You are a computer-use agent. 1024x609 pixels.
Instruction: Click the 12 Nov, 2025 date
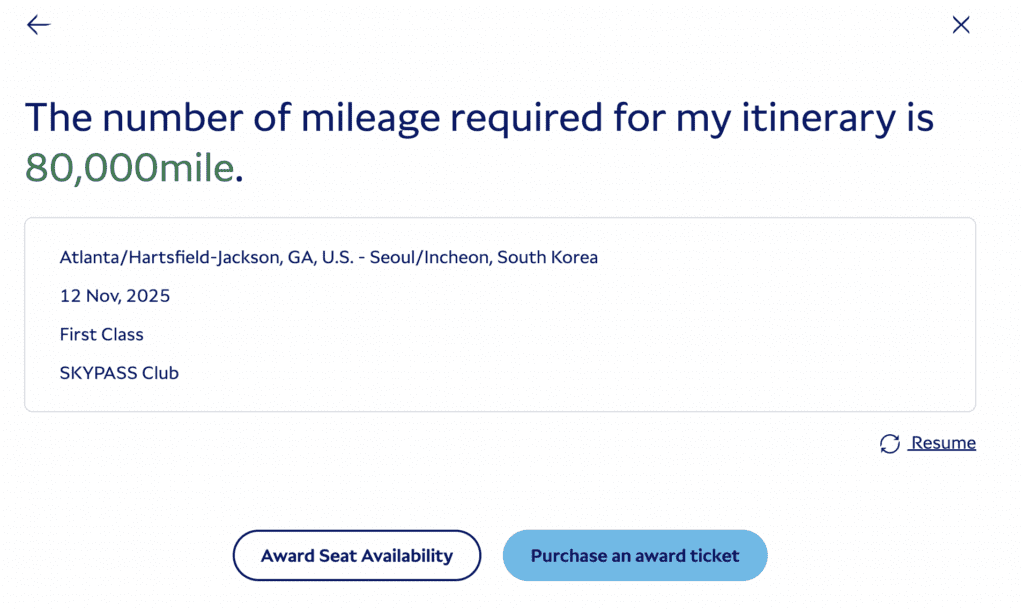pos(115,296)
